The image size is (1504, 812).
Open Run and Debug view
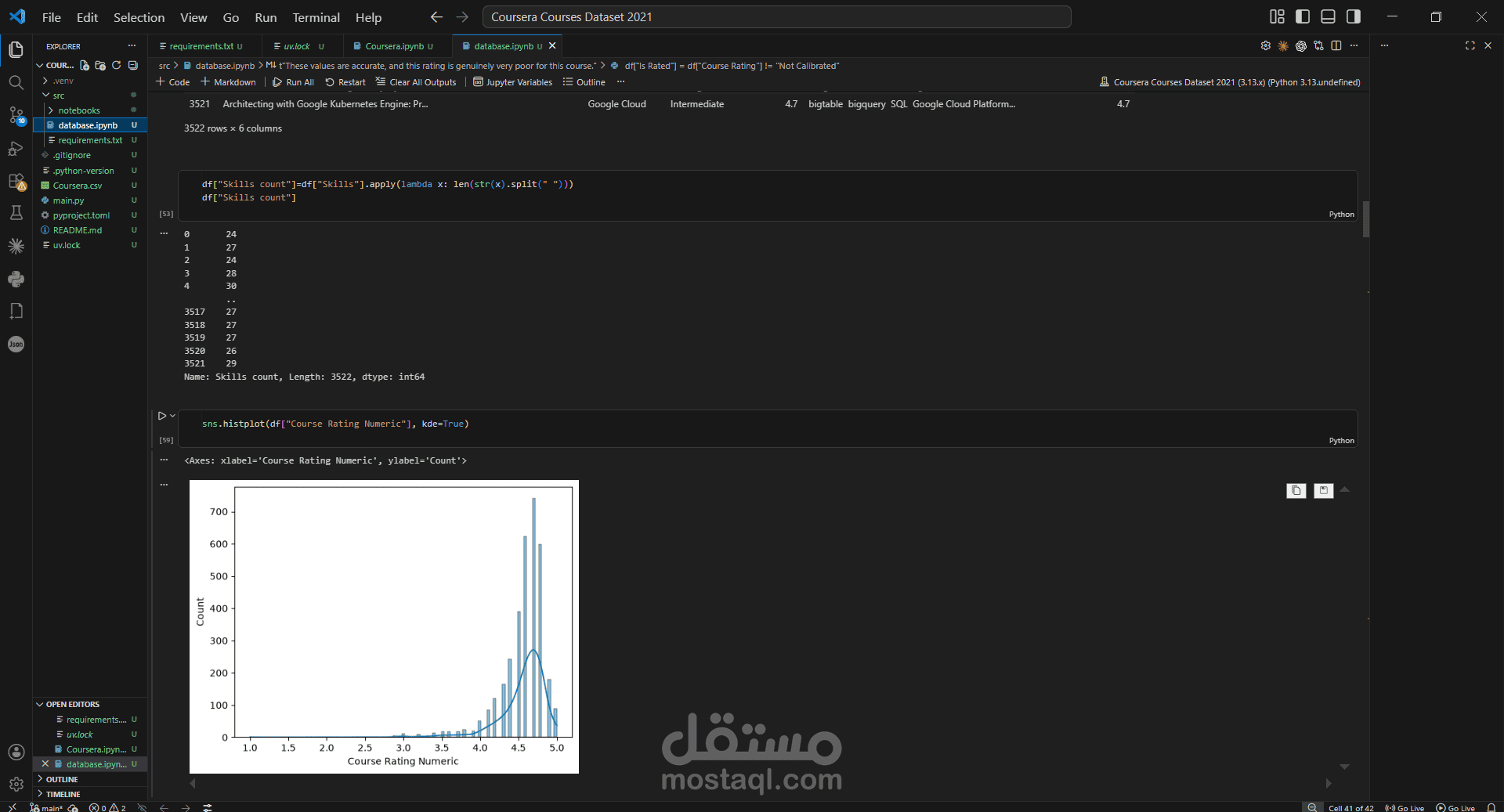pos(16,148)
